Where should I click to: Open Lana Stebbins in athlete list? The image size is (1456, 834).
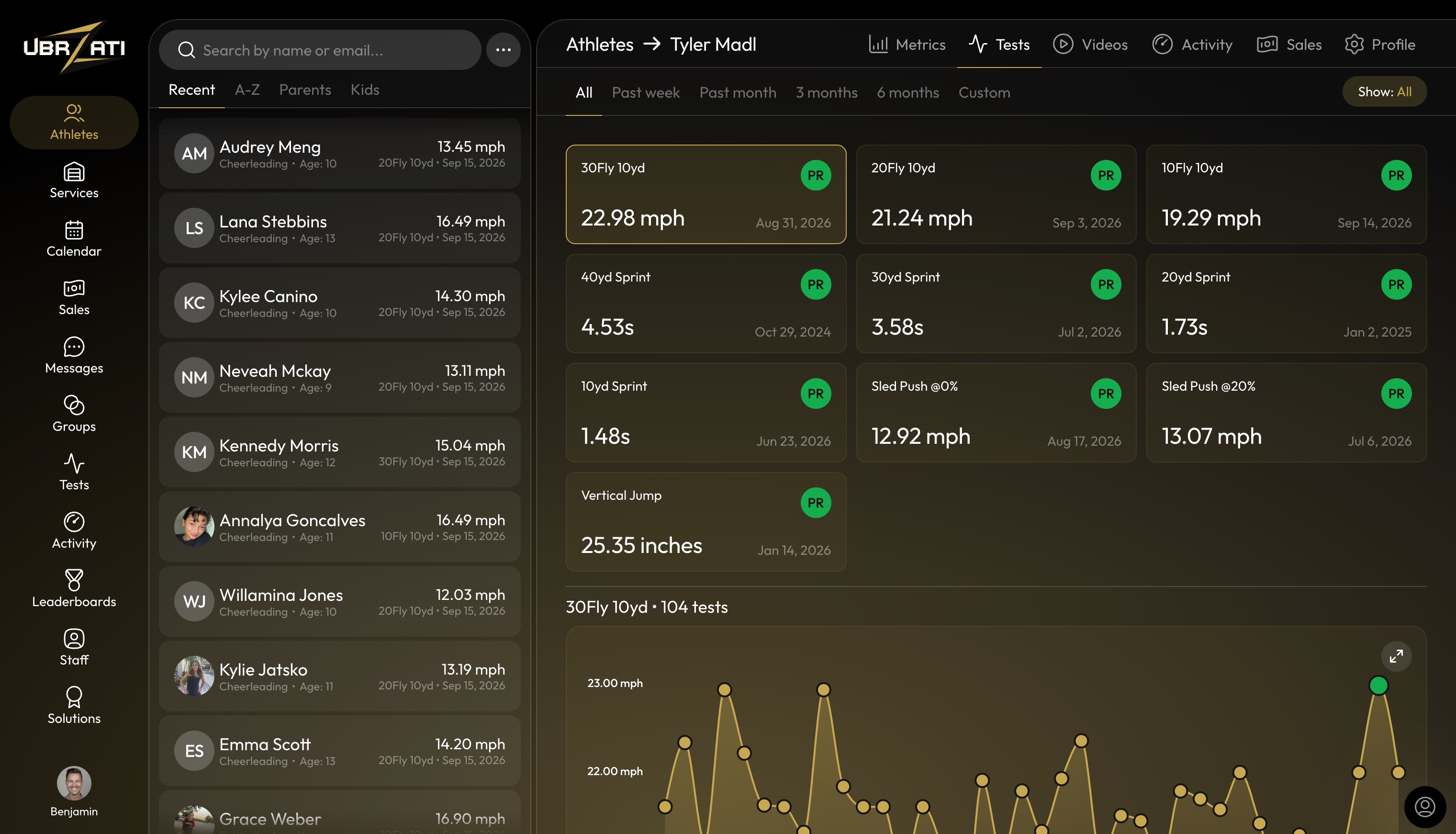point(339,228)
